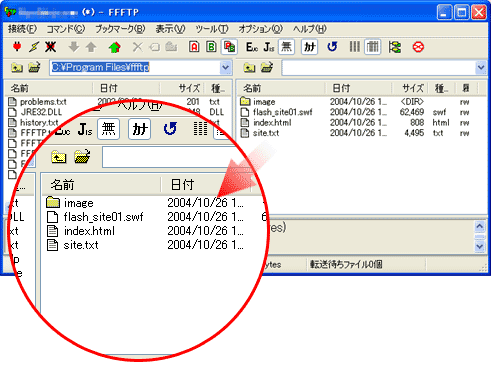Screen dimensions: 491x371
Task: Select image folder row marked <DIR>
Action: click(x=355, y=102)
